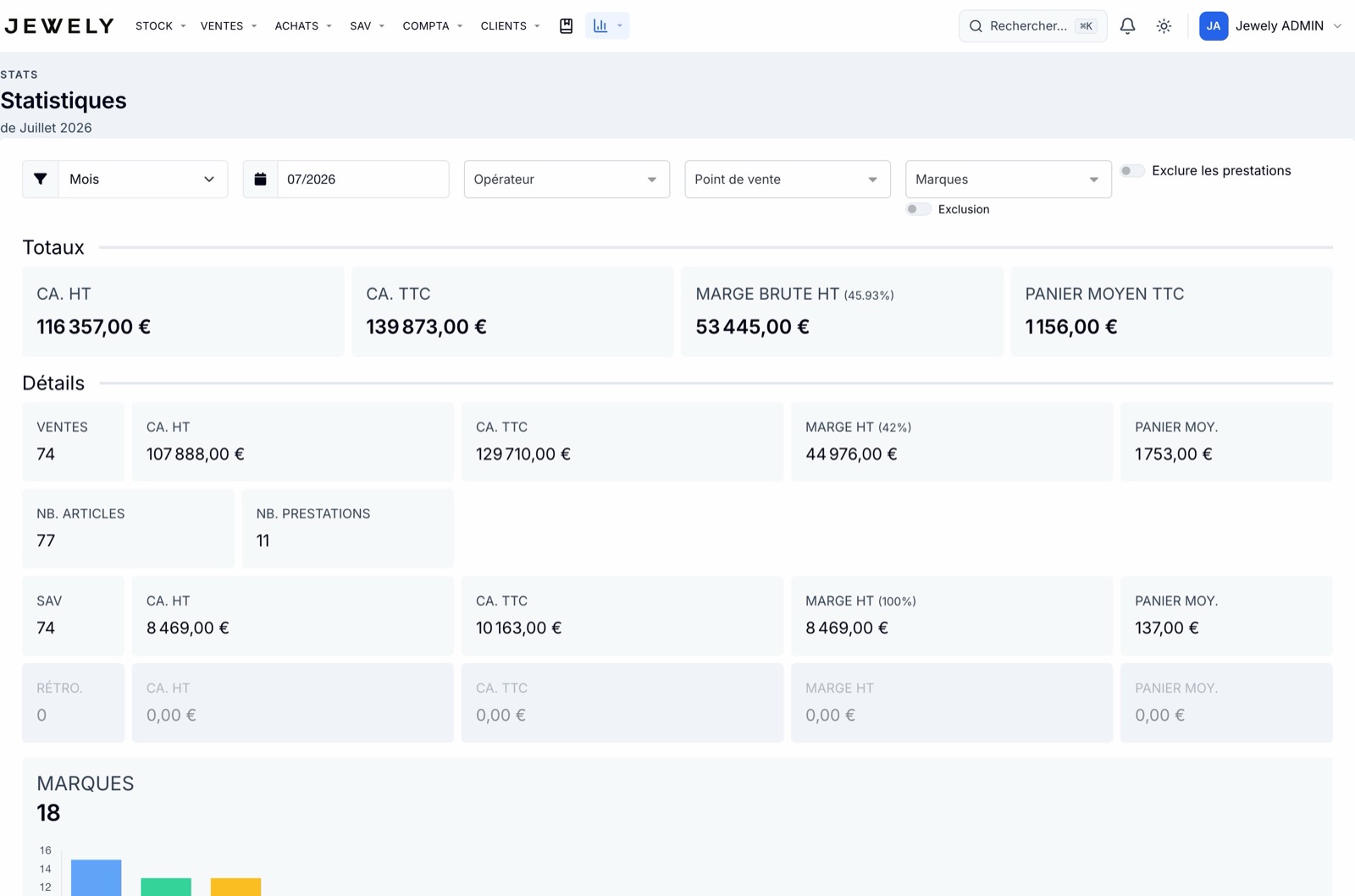Expand the stats icon dropdown arrow

click(620, 26)
